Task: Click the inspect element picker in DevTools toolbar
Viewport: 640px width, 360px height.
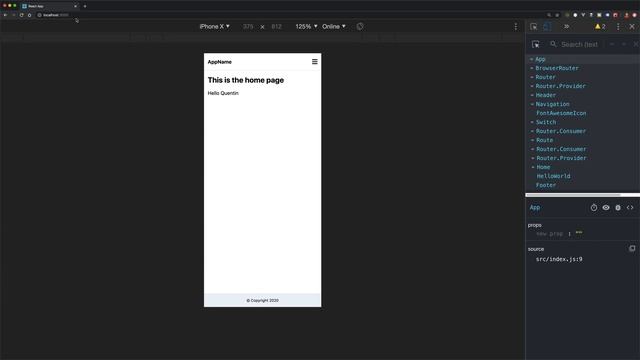Action: 533,27
